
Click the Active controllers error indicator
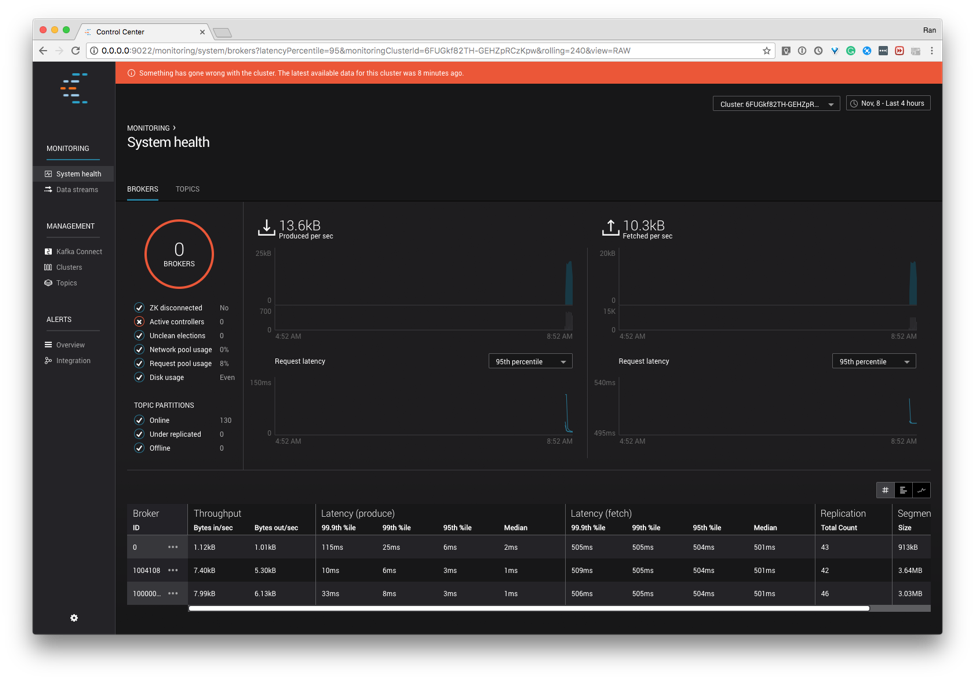pos(140,321)
